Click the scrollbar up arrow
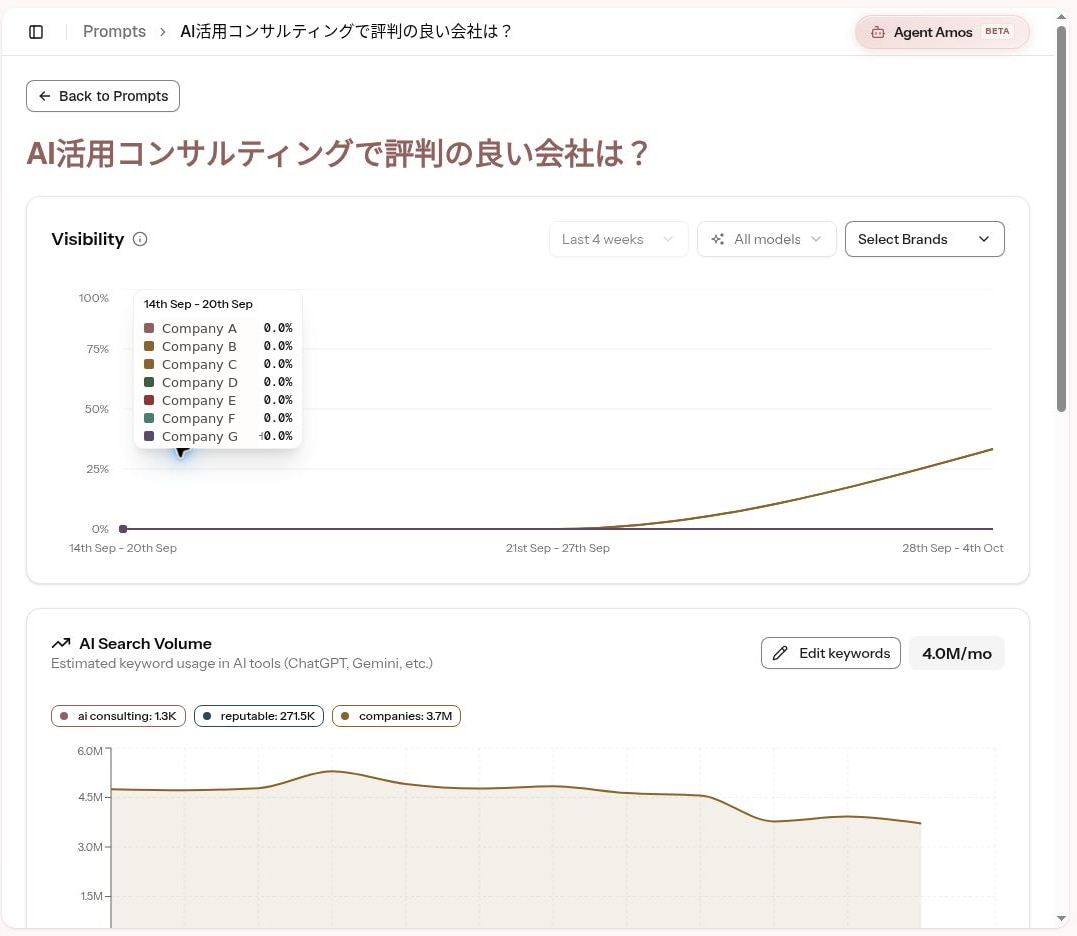This screenshot has height=936, width=1077. [1062, 16]
